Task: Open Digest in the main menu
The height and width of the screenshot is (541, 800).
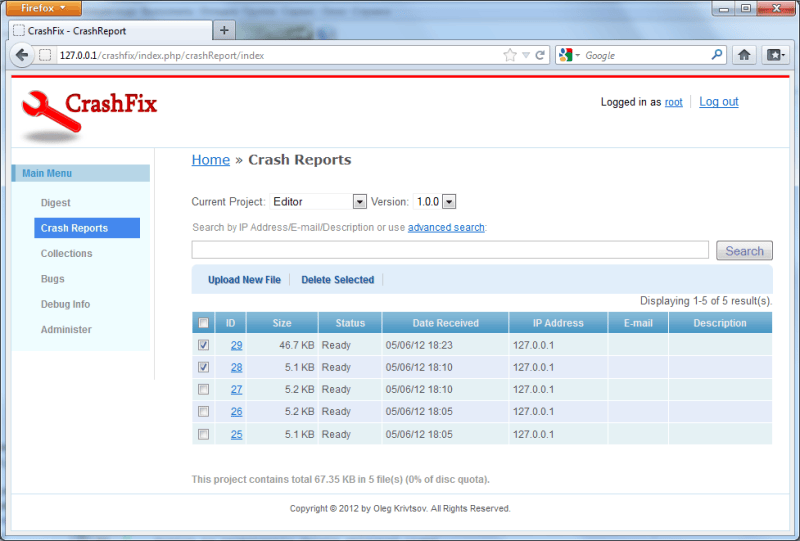Action: [56, 203]
